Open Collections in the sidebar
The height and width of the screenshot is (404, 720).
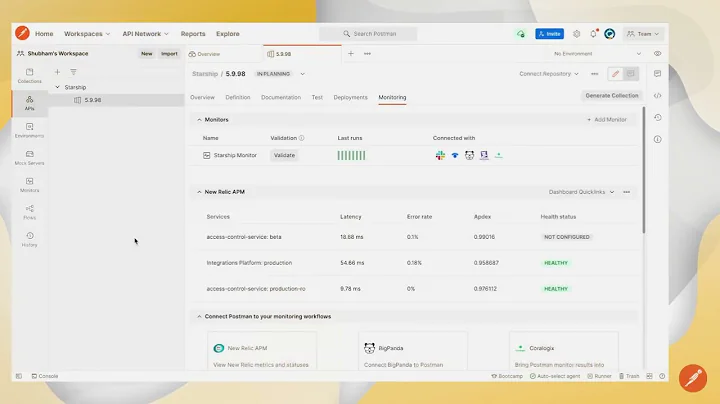coord(29,76)
